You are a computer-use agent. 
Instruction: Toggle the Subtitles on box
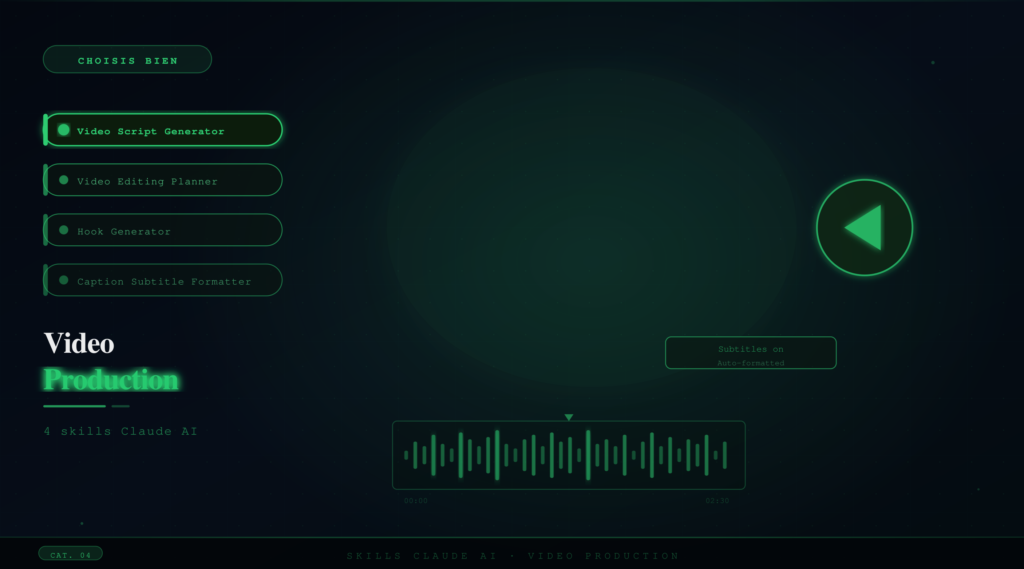(x=750, y=352)
